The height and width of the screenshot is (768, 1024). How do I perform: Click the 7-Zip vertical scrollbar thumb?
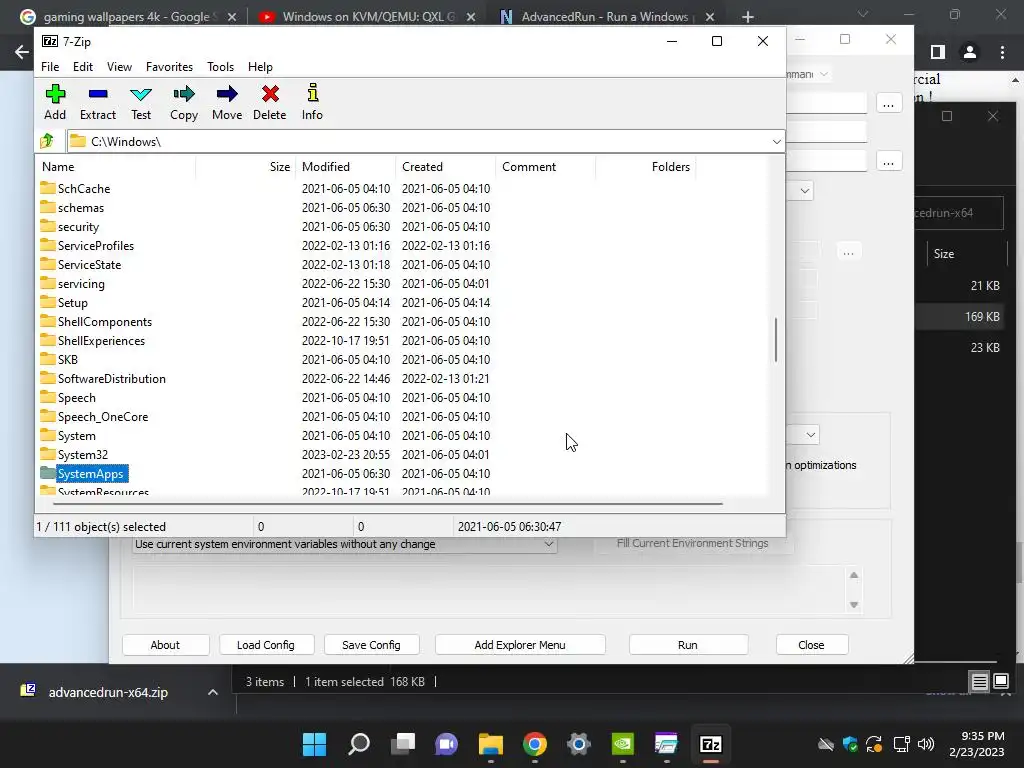point(776,340)
